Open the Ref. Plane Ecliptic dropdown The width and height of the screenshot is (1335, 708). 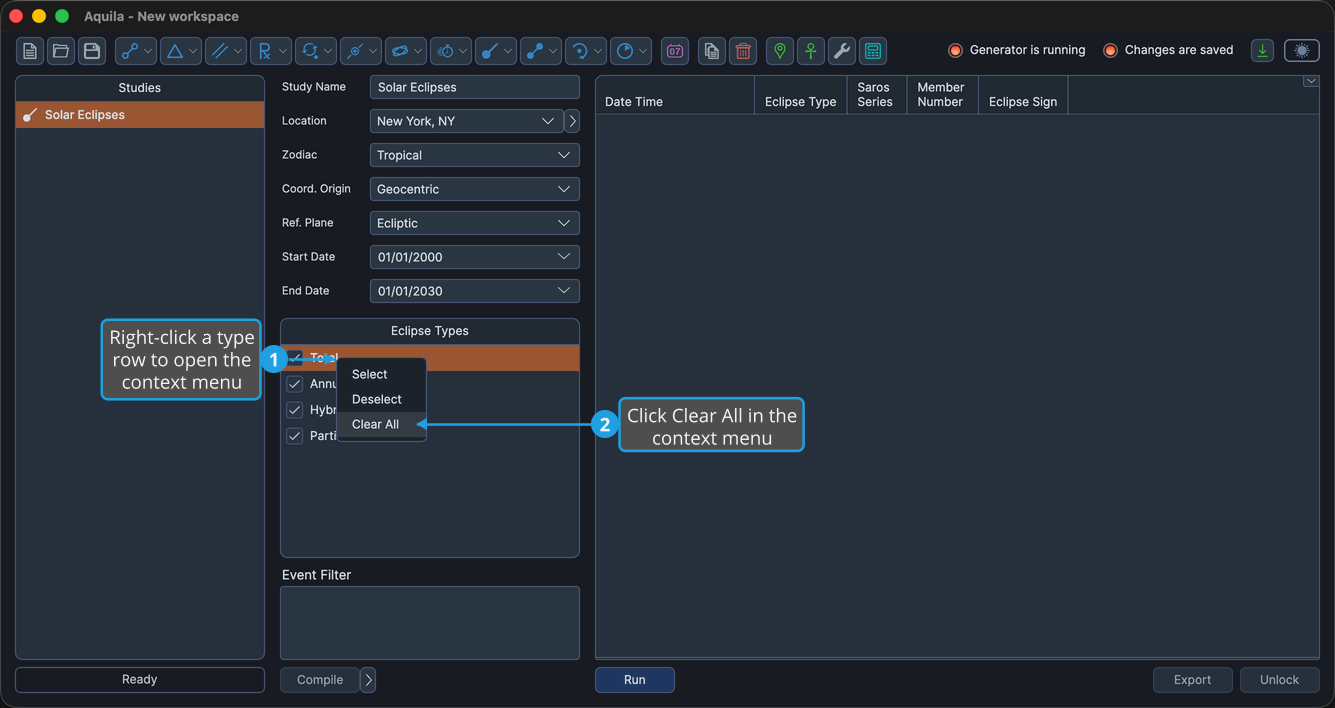(x=474, y=223)
